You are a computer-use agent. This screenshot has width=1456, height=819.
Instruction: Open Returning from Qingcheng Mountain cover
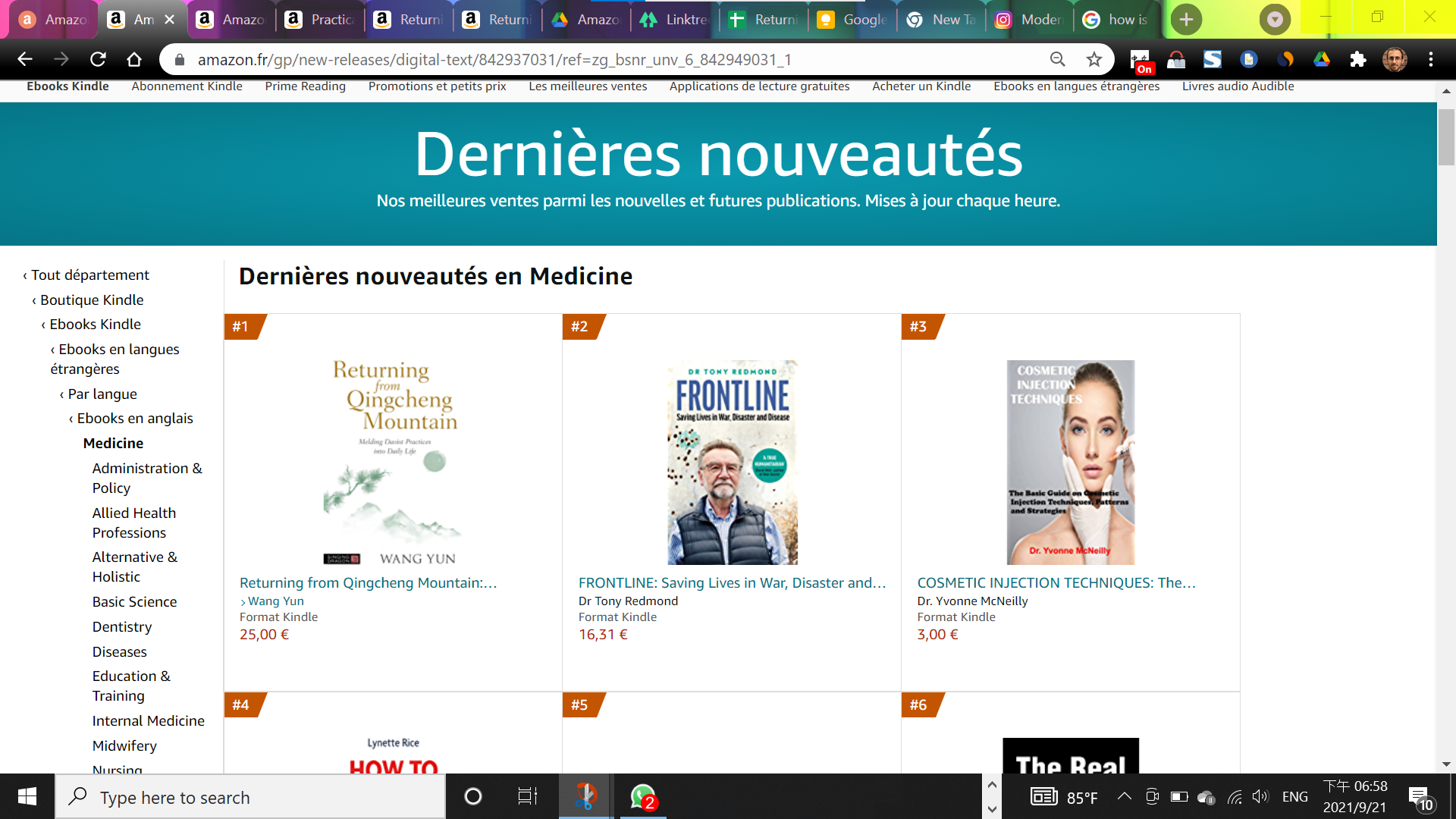(393, 462)
